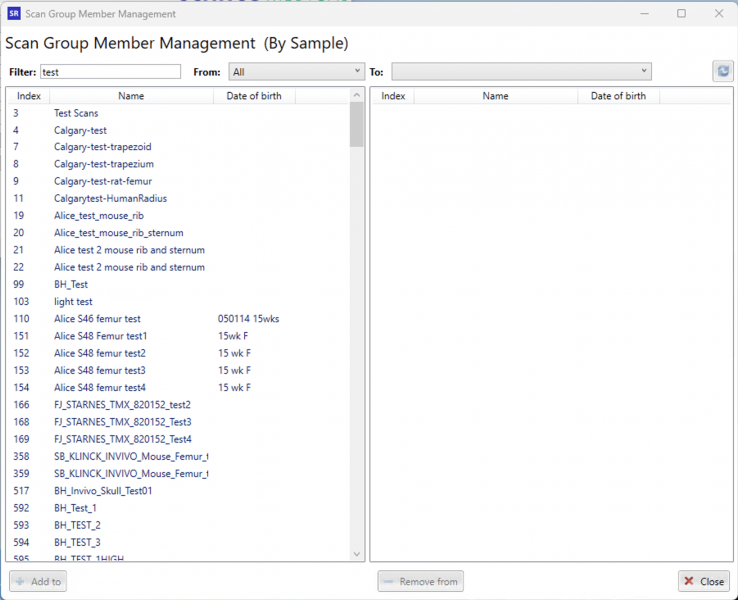This screenshot has width=738, height=600.
Task: Minimize the Scan Group Member Management window
Action: tap(644, 14)
